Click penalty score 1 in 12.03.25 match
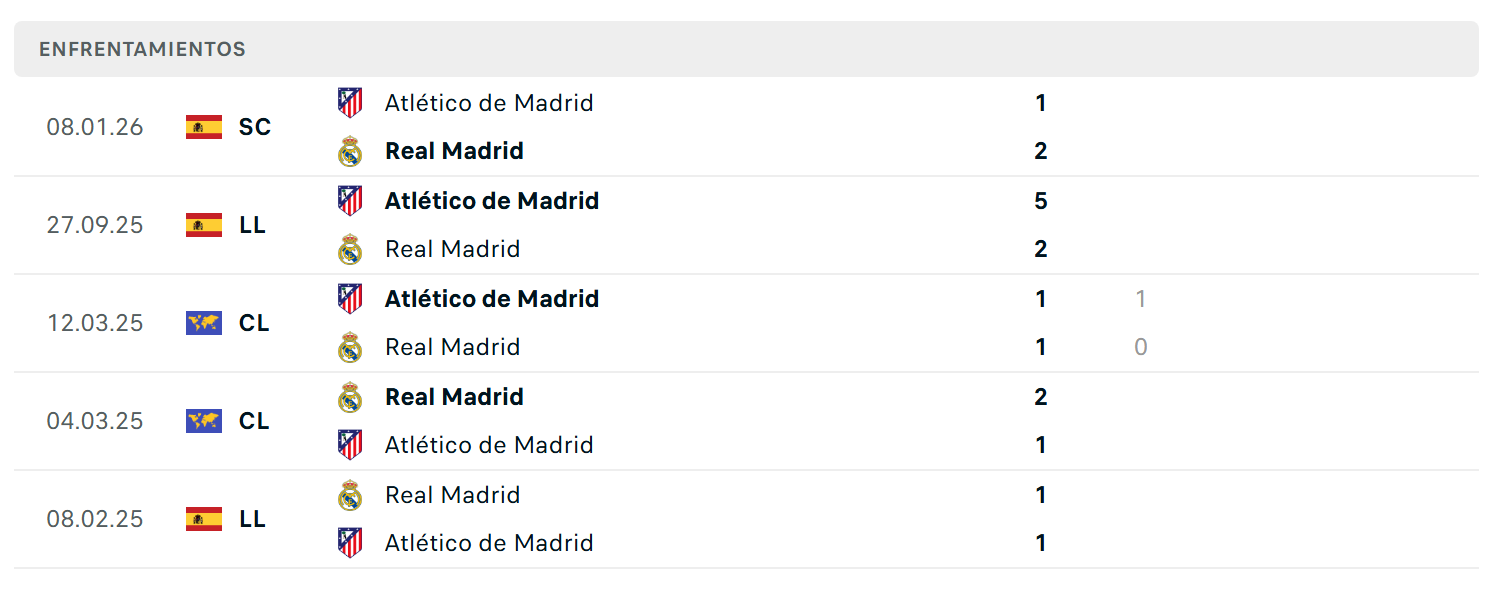Viewport: 1495px width, 591px height. pyautogui.click(x=1141, y=299)
